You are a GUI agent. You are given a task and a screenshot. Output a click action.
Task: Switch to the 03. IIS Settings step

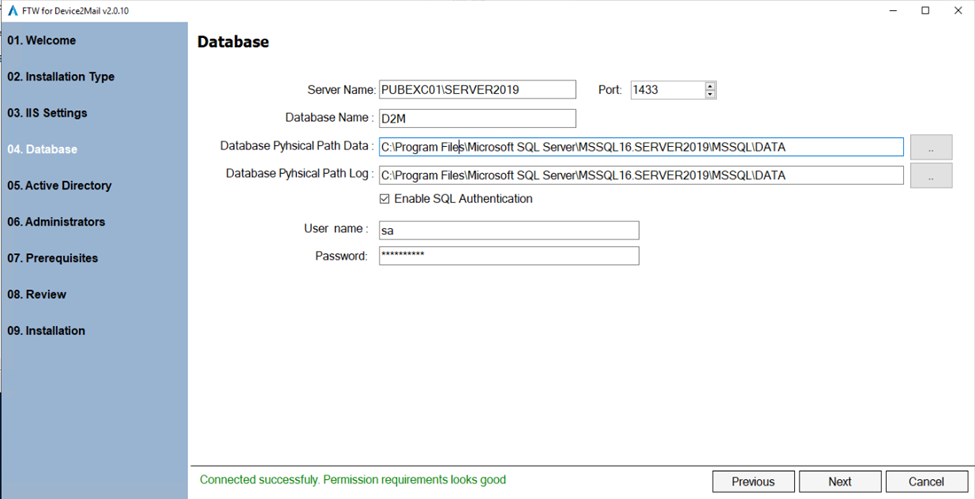point(47,113)
